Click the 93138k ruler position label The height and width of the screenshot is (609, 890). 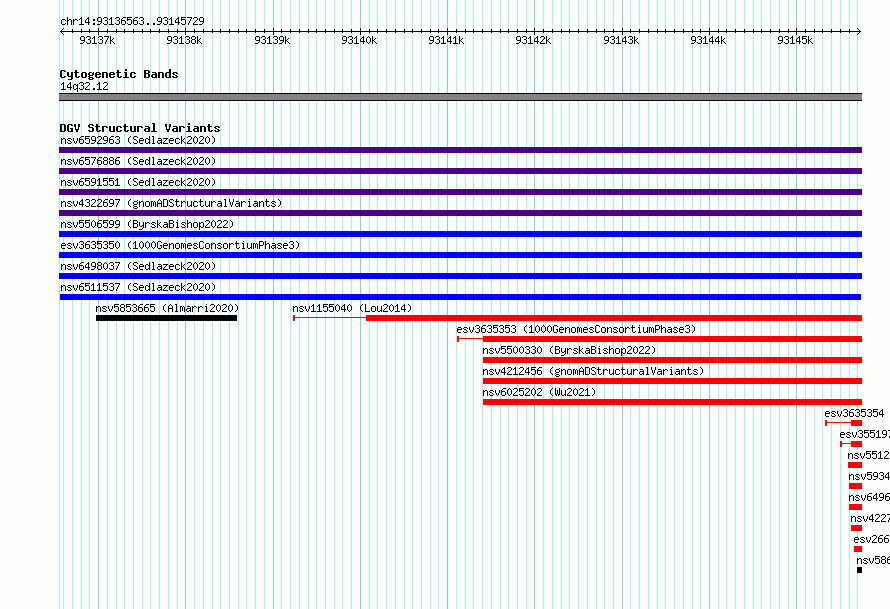click(184, 40)
